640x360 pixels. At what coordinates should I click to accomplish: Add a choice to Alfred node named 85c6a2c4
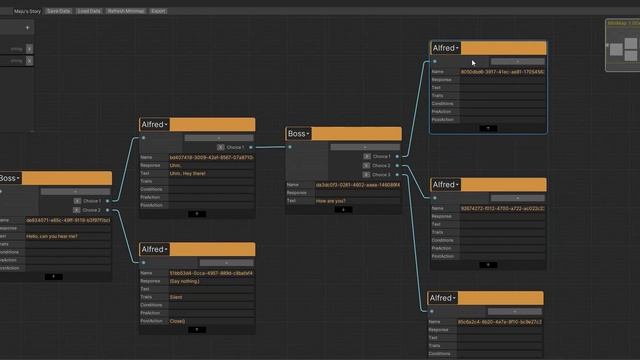tap(515, 311)
